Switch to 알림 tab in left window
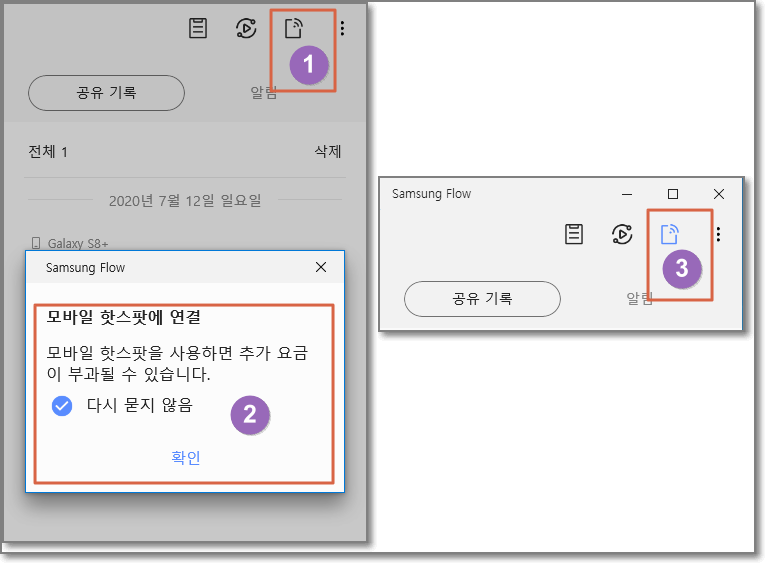 point(263,92)
